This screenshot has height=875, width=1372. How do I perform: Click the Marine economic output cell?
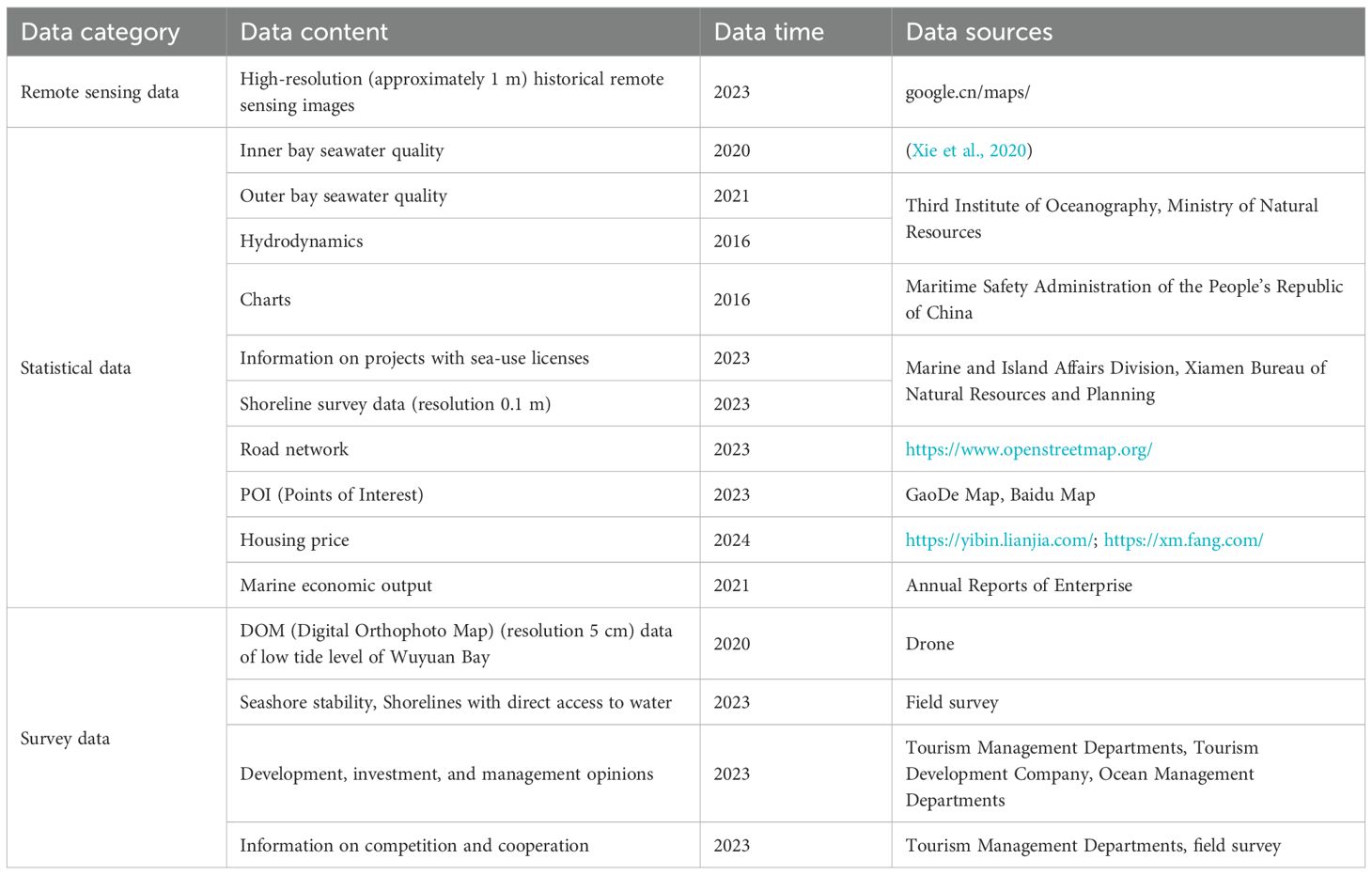pos(335,586)
